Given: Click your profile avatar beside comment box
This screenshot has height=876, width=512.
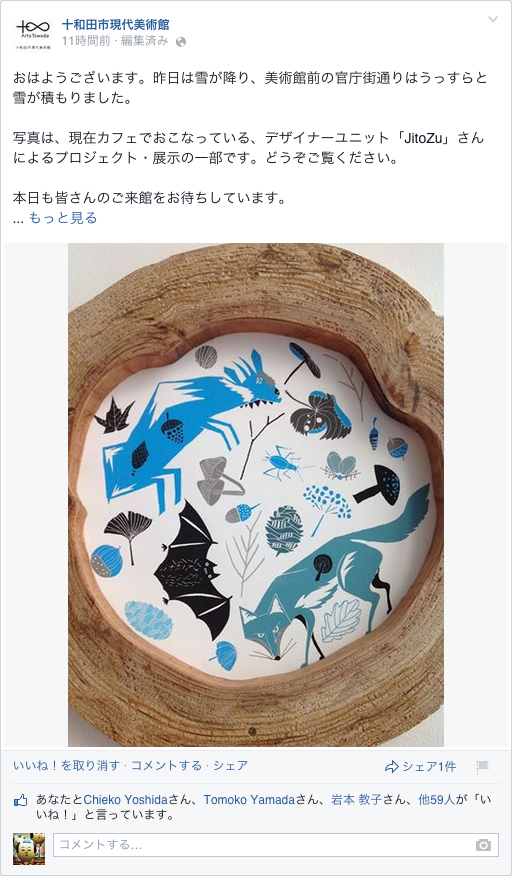Looking at the screenshot, I should pos(29,849).
